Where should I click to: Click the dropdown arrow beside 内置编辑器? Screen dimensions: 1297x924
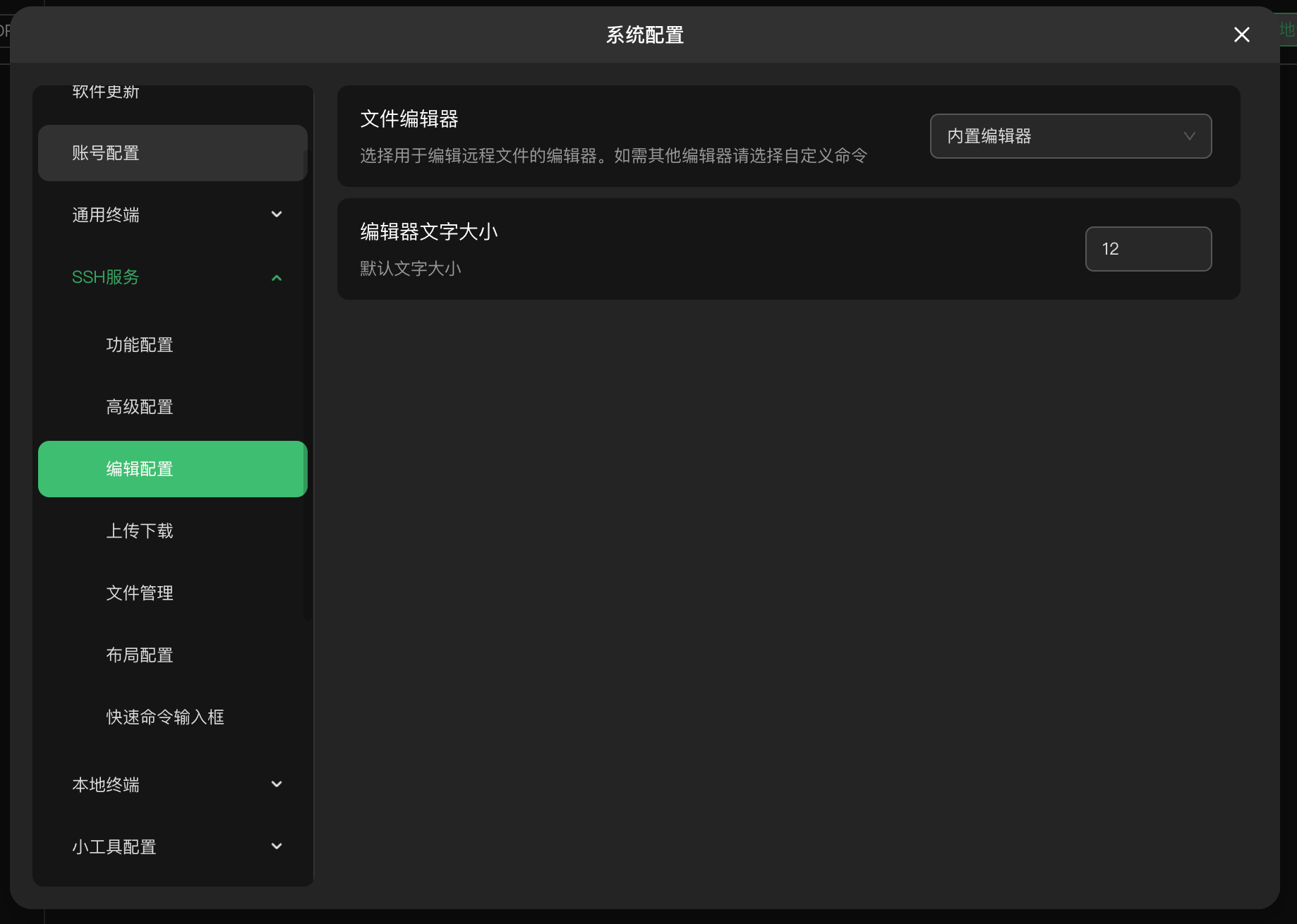[x=1190, y=136]
